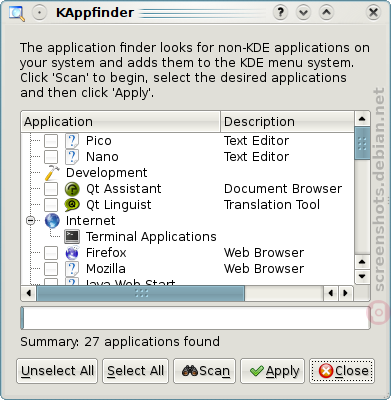Enable the Qt Assistant checkbox
The width and height of the screenshot is (391, 400).
pyautogui.click(x=51, y=189)
